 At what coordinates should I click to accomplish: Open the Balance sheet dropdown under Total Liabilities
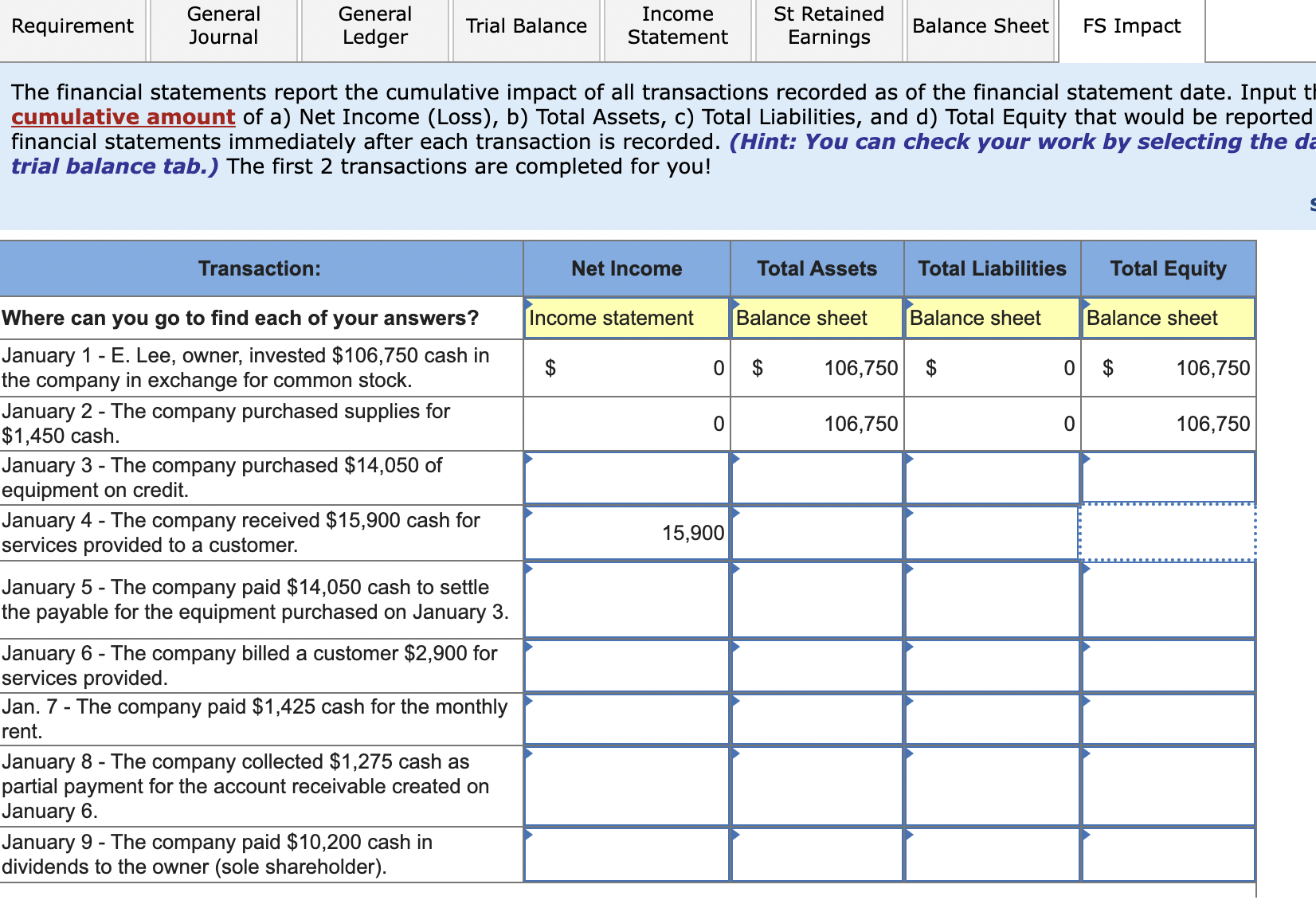pyautogui.click(x=991, y=318)
